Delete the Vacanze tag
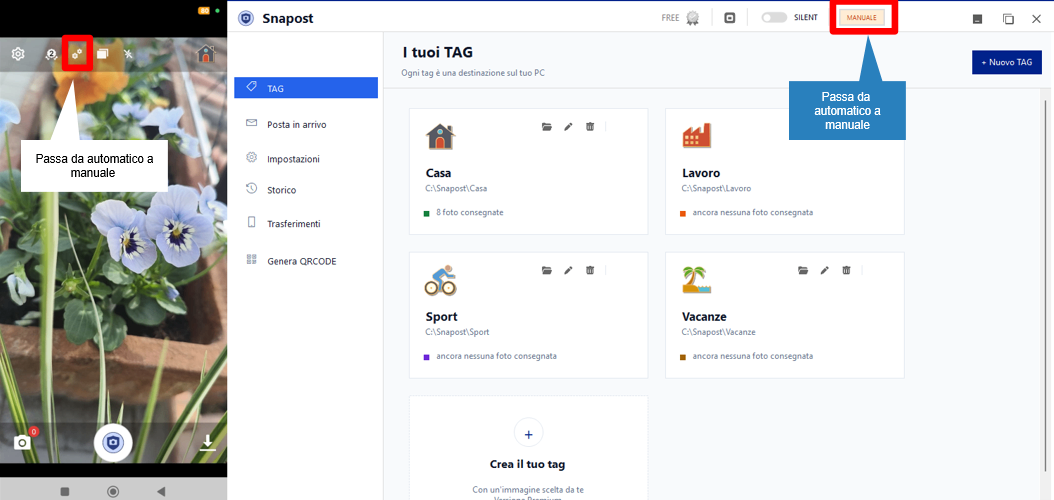The image size is (1054, 500). (846, 270)
